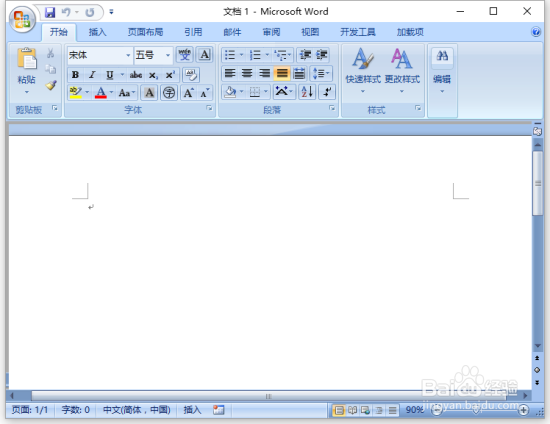Click the 编辑 Editing binoculars button
The image size is (550, 424).
(442, 71)
